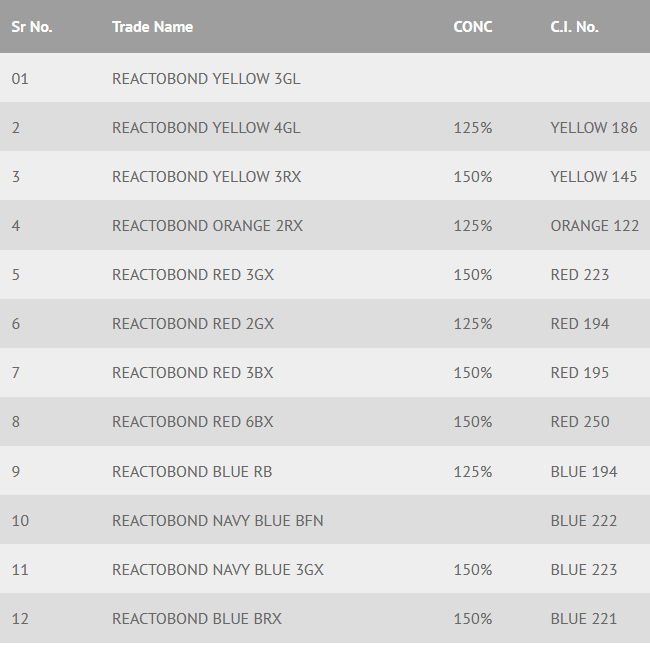Click the RED 194 C.I. number
Viewport: 650px width, 647px height.
[579, 324]
